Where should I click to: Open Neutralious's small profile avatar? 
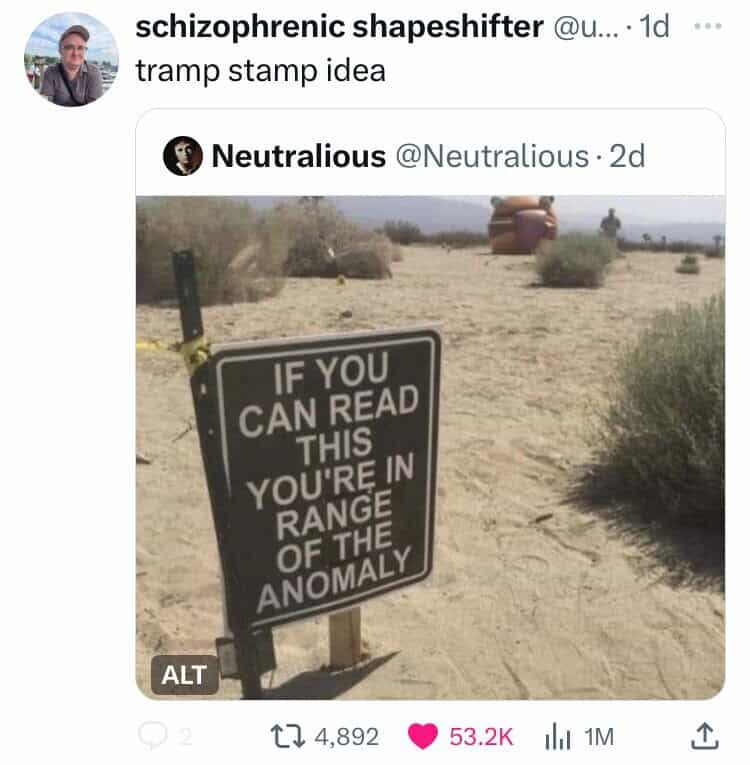(x=182, y=156)
